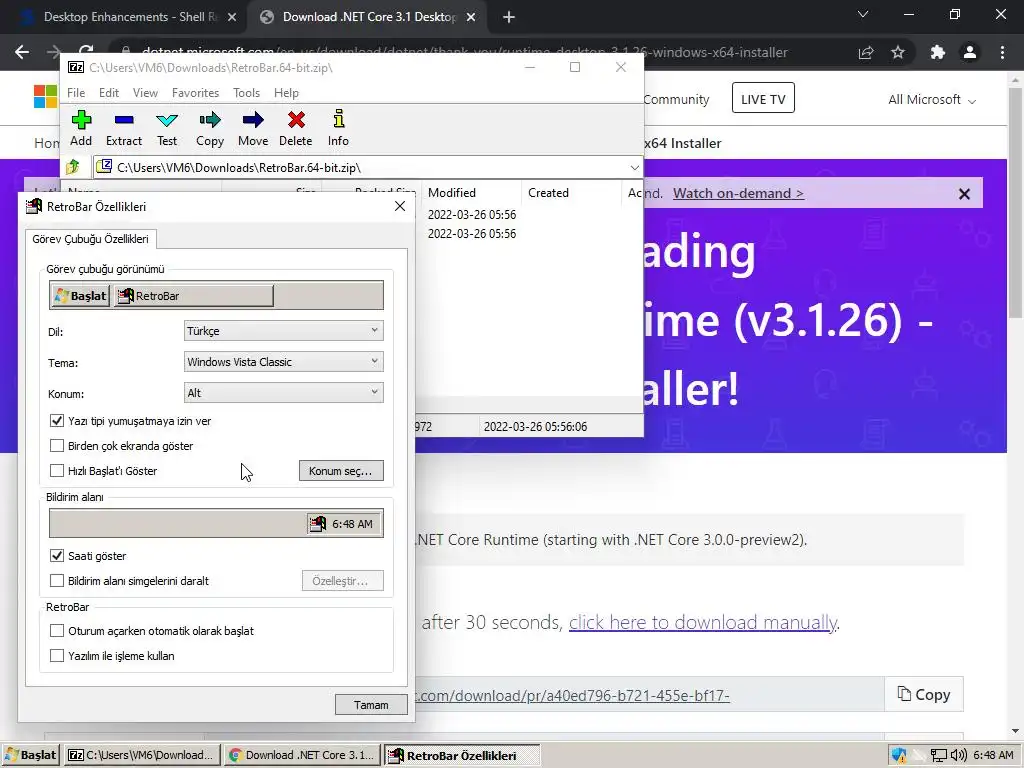Go up one folder level in 7-Zip
1024x768 pixels.
[x=72, y=167]
